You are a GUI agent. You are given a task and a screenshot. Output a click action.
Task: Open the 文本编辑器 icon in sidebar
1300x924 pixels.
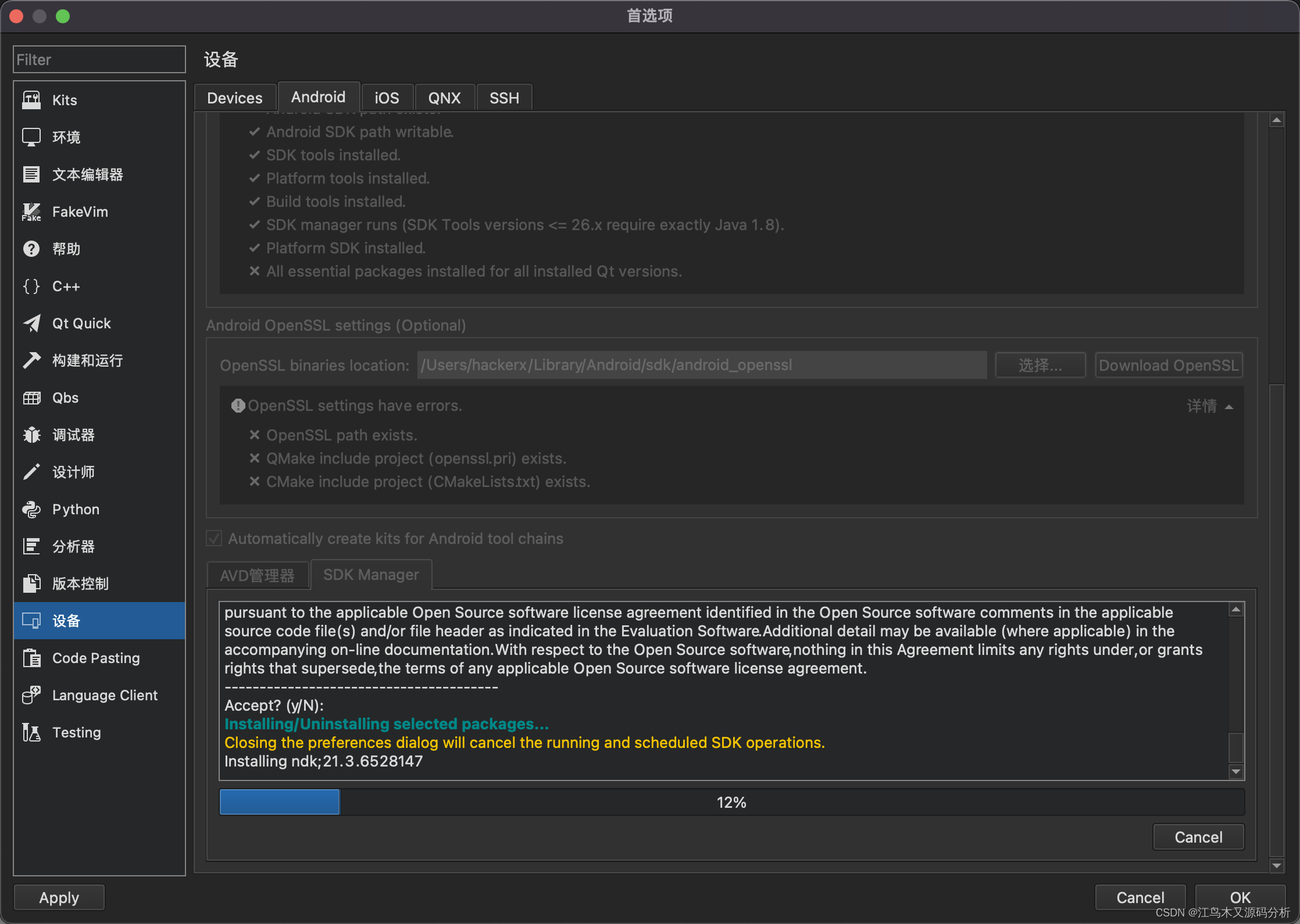tap(31, 174)
